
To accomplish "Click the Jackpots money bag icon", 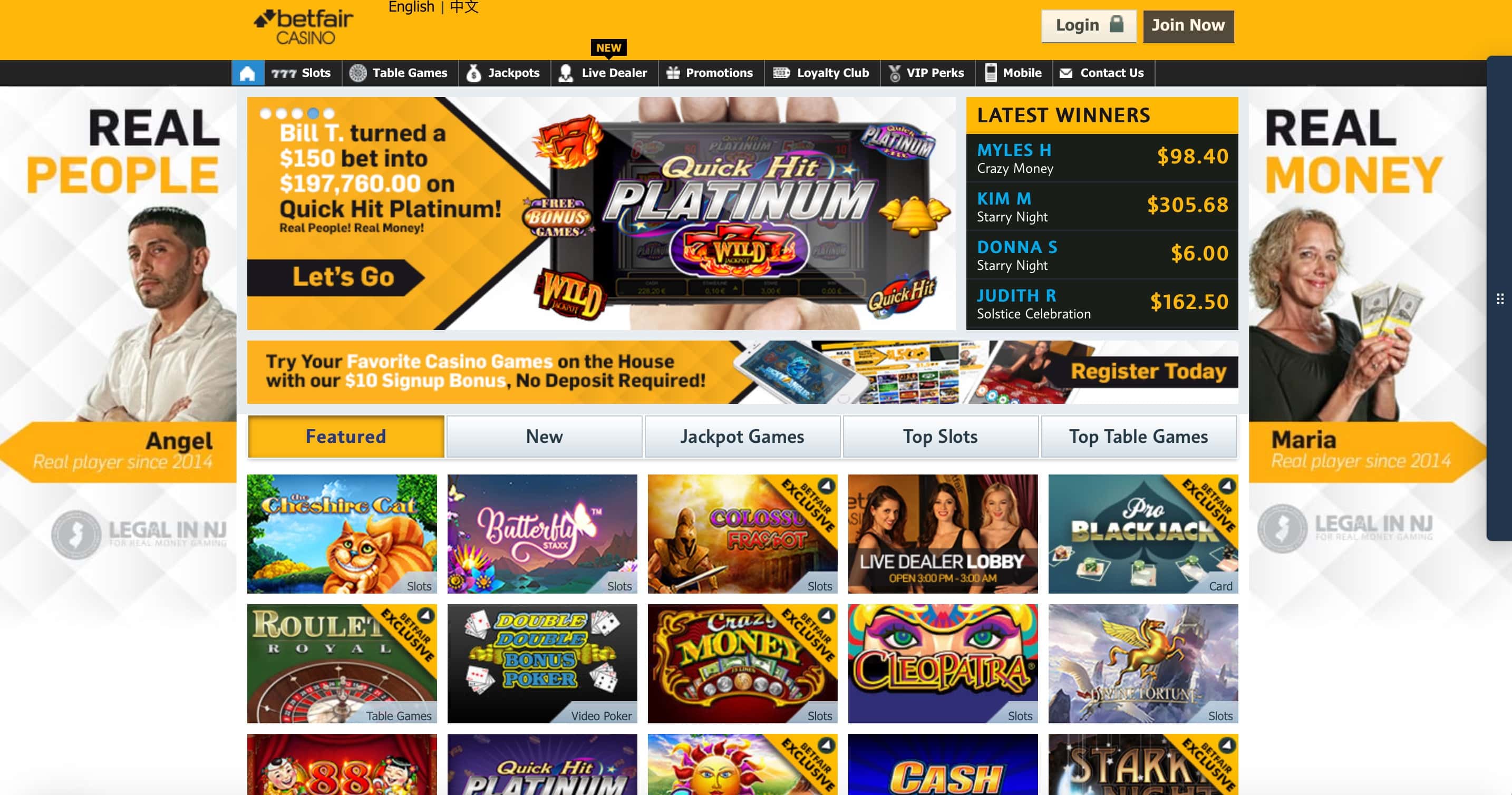I will coord(473,73).
